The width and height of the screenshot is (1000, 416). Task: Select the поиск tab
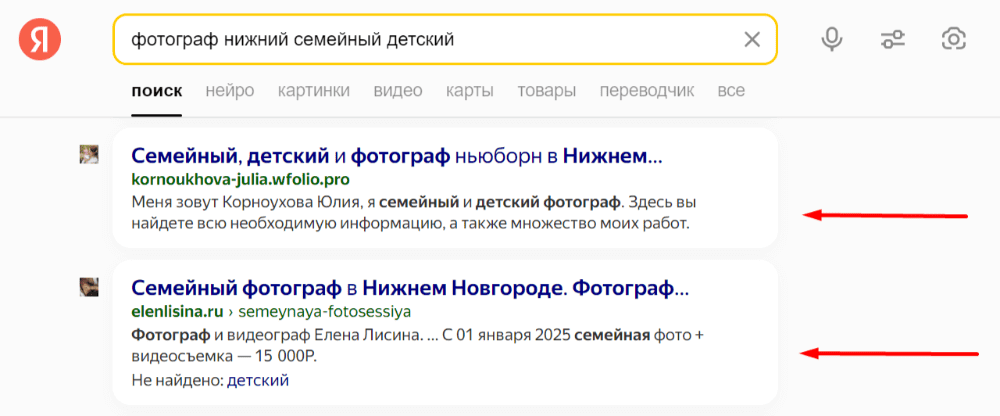point(157,91)
